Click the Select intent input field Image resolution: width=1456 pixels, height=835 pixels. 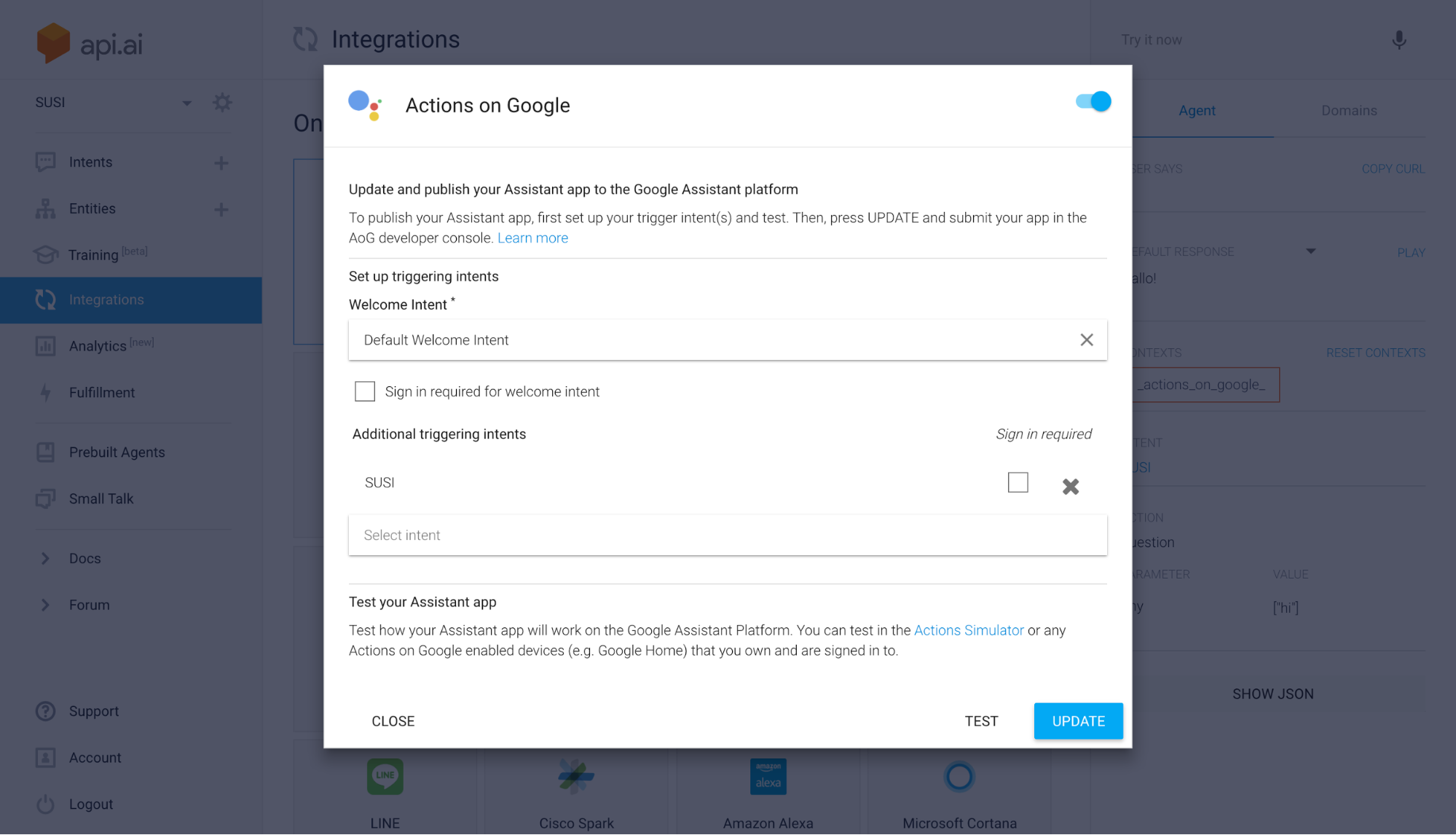(727, 535)
